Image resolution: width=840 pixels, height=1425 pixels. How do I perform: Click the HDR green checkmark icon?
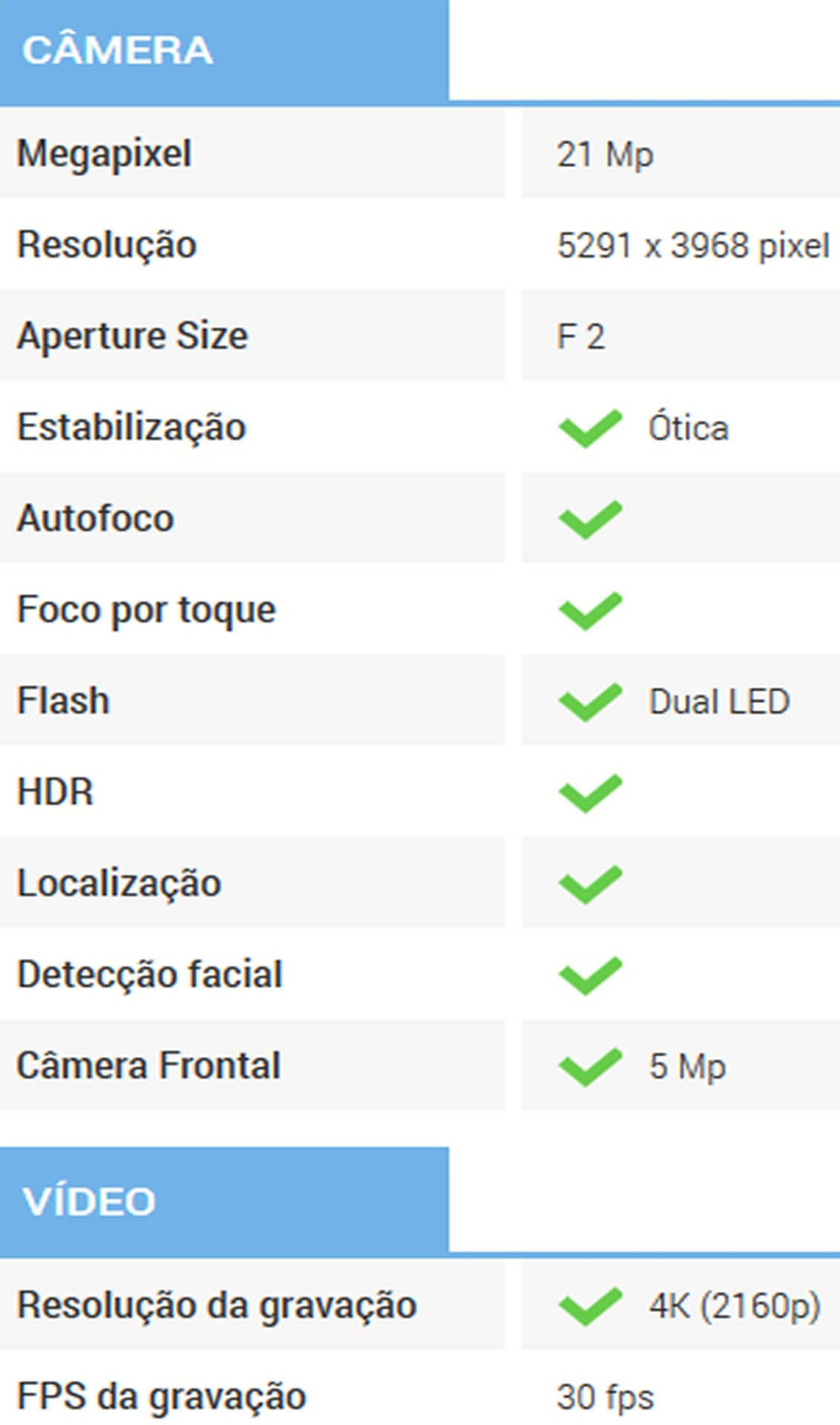pyautogui.click(x=590, y=793)
